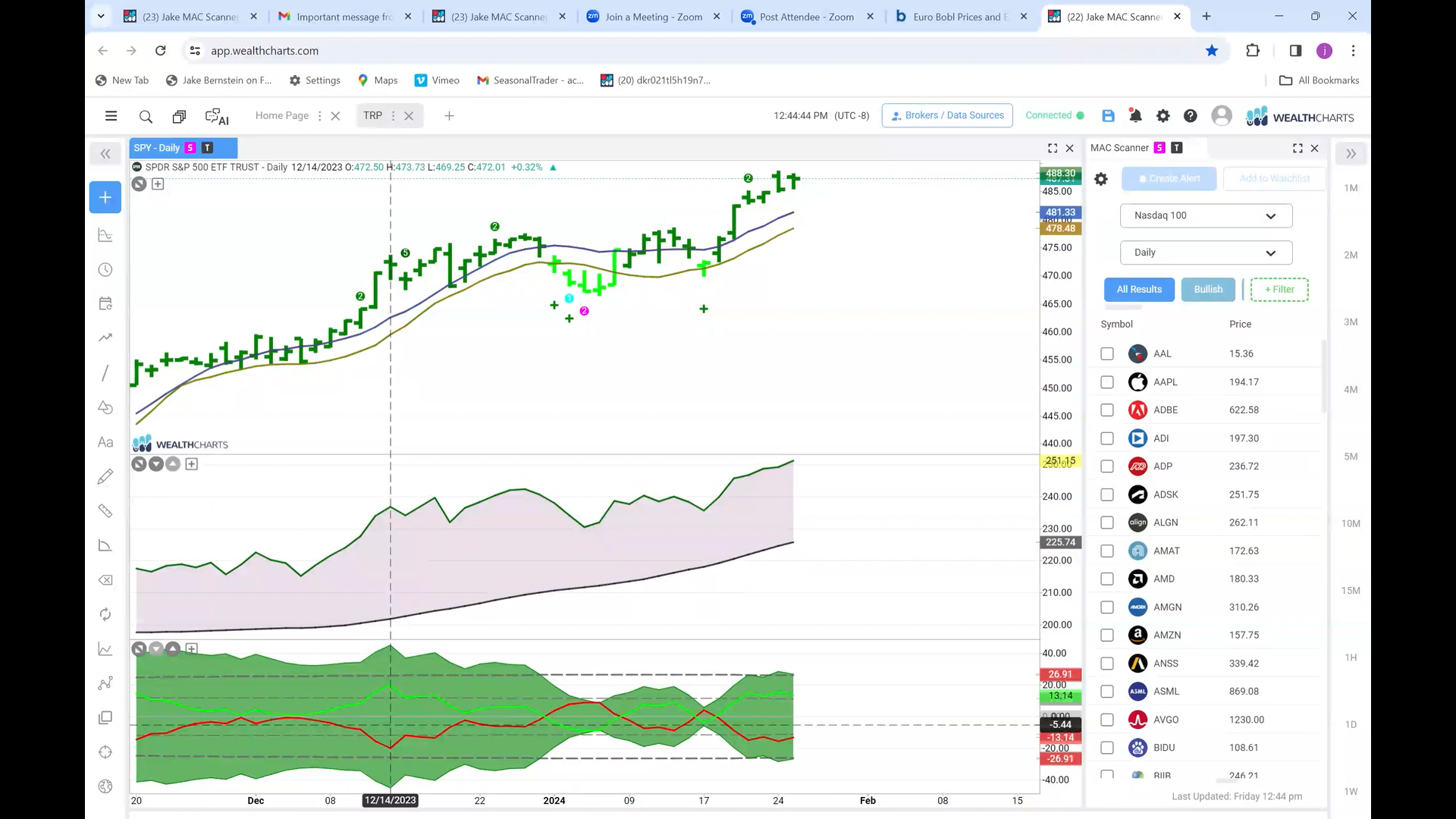
Task: Open WealthCharts settings gear in header
Action: coord(1163,115)
